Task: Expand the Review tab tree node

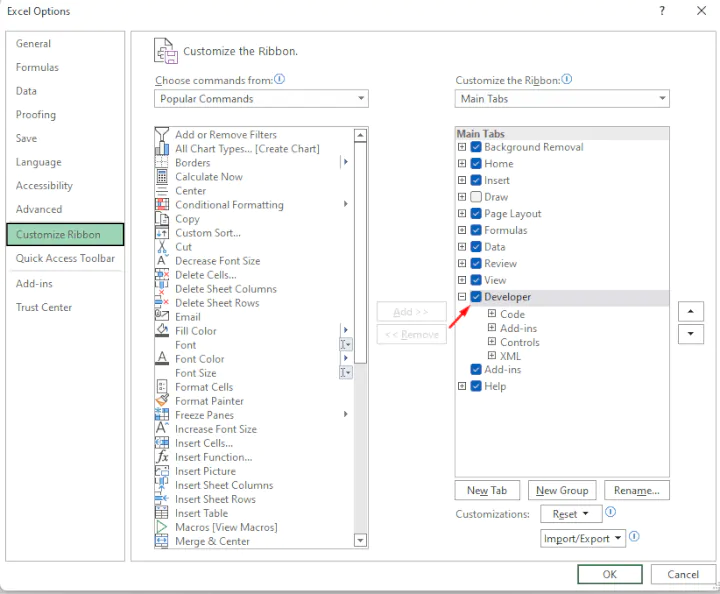Action: coord(462,263)
